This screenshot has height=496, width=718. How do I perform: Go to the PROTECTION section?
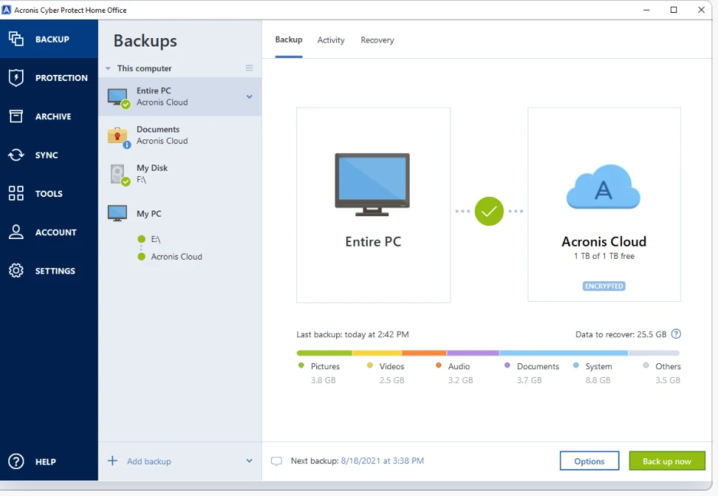coord(61,78)
